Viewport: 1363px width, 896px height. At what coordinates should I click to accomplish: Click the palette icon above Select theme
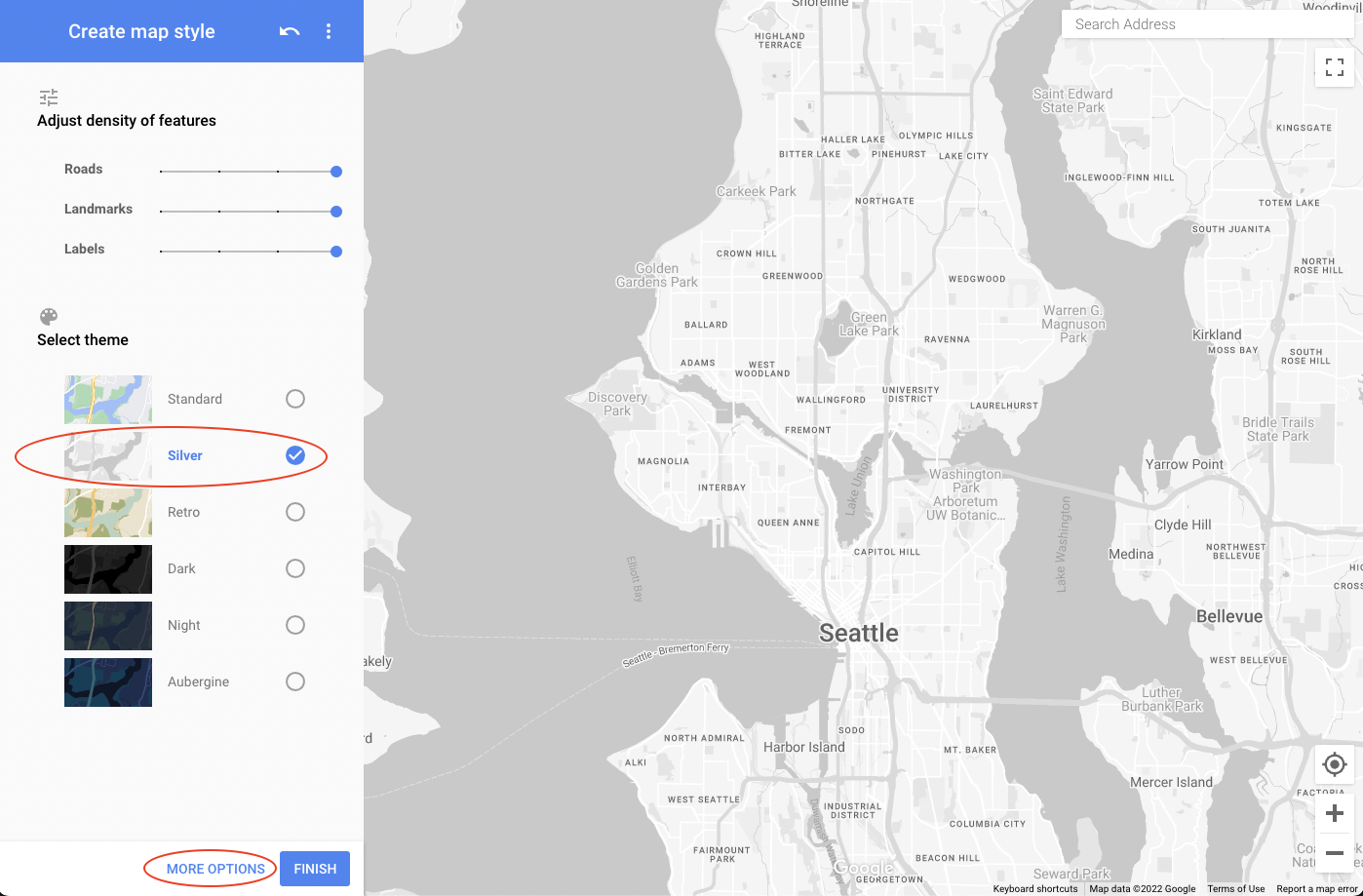pos(49,317)
